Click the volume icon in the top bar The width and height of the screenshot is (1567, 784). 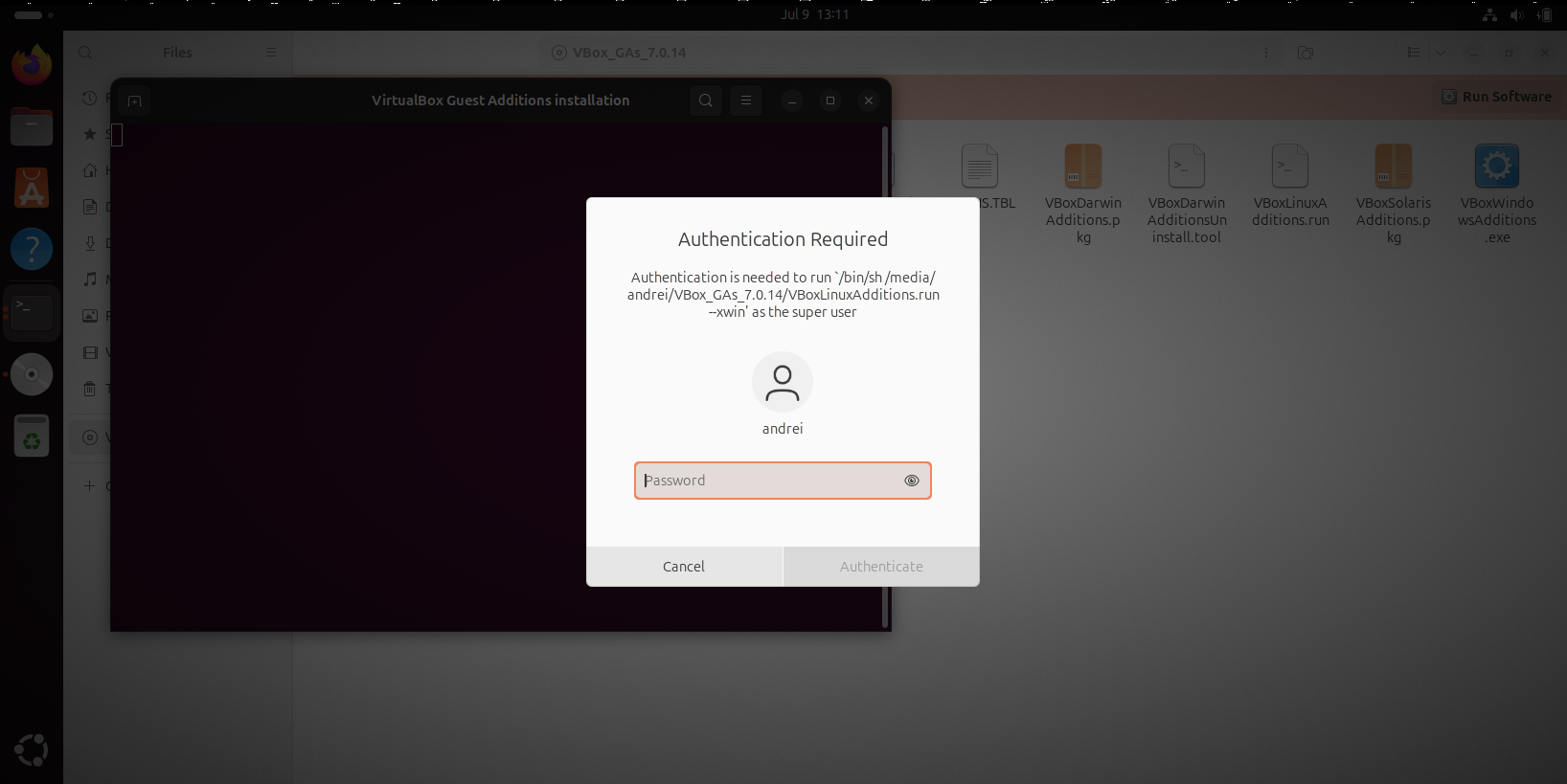pyautogui.click(x=1516, y=15)
